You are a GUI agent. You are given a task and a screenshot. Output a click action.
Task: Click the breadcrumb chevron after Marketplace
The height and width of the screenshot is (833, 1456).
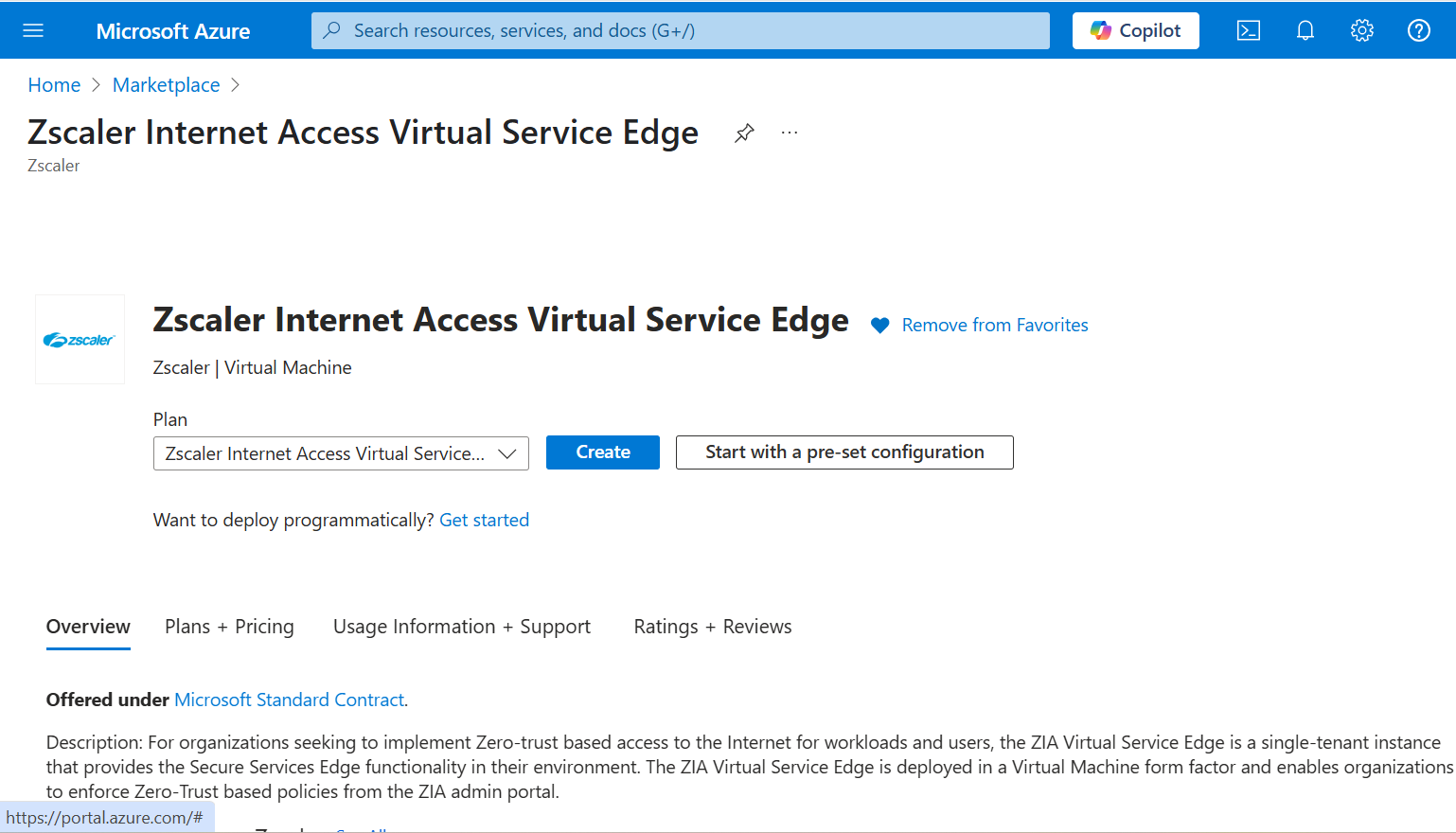point(235,85)
